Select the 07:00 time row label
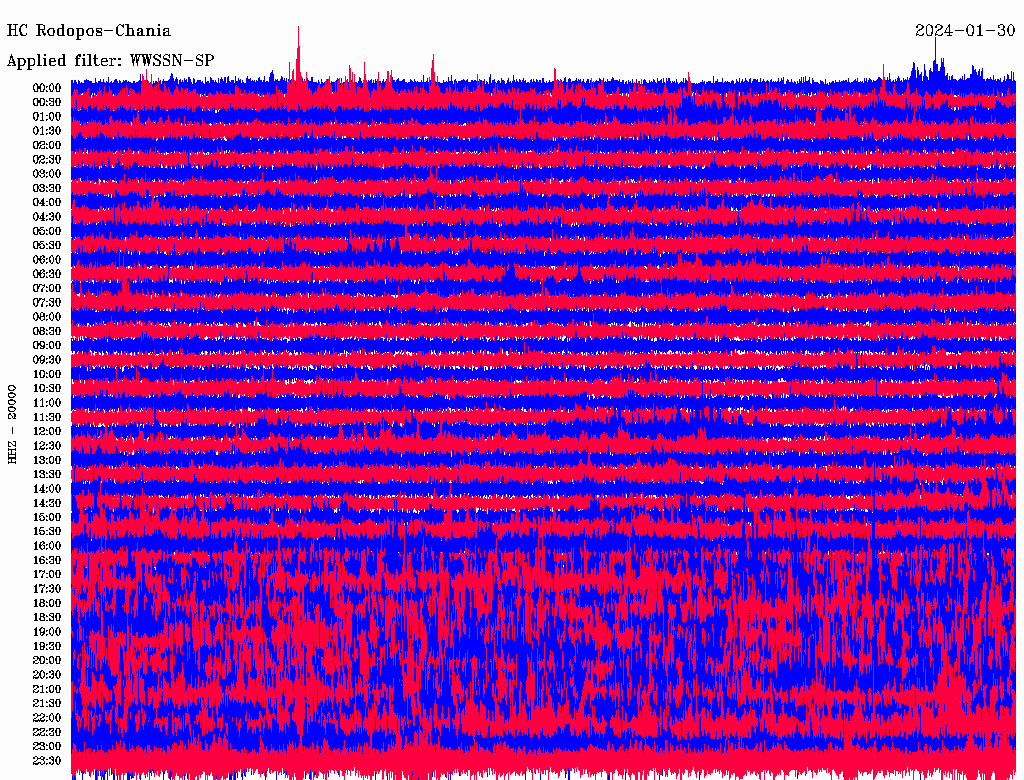 (47, 288)
